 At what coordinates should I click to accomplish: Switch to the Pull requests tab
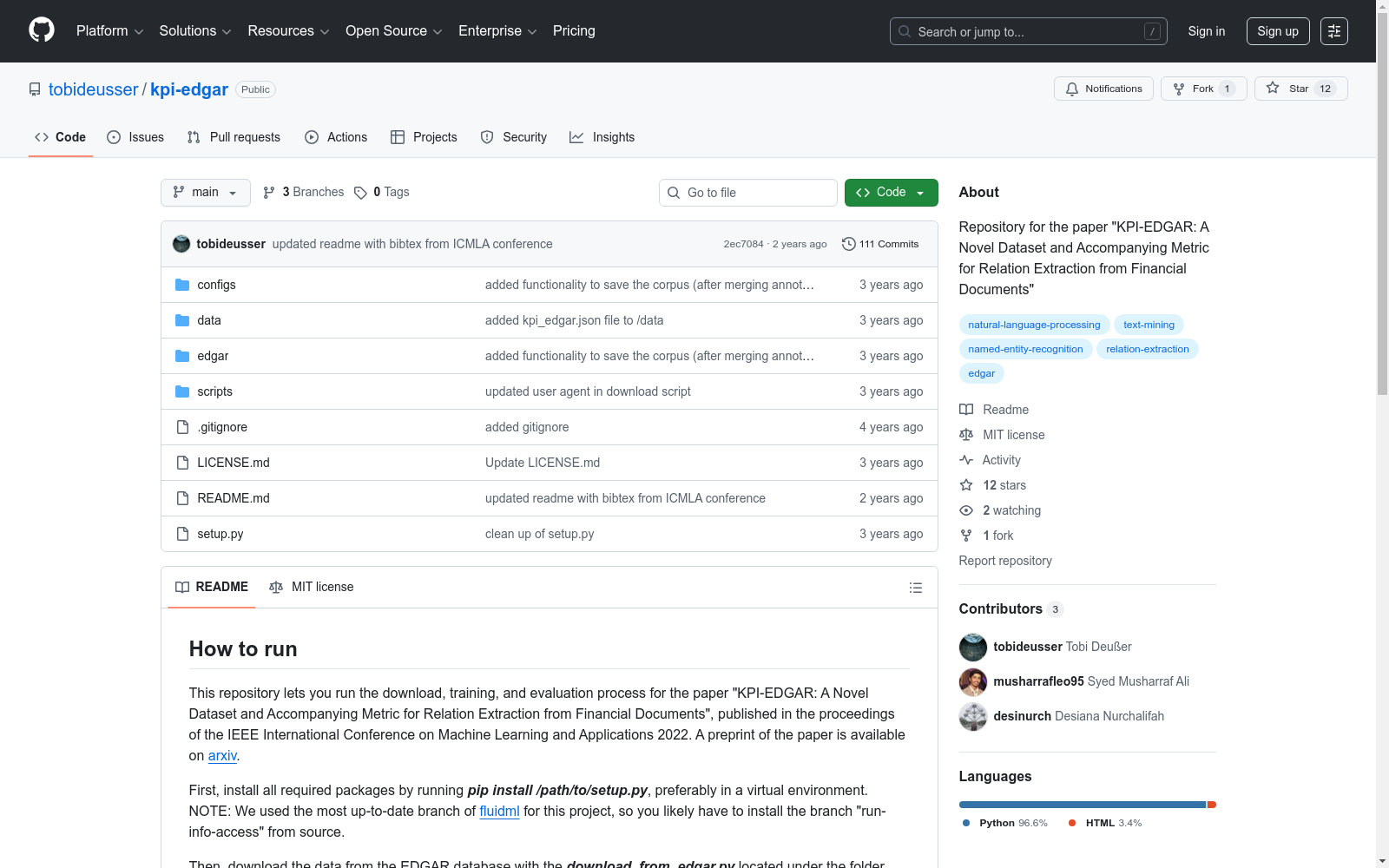[x=234, y=137]
